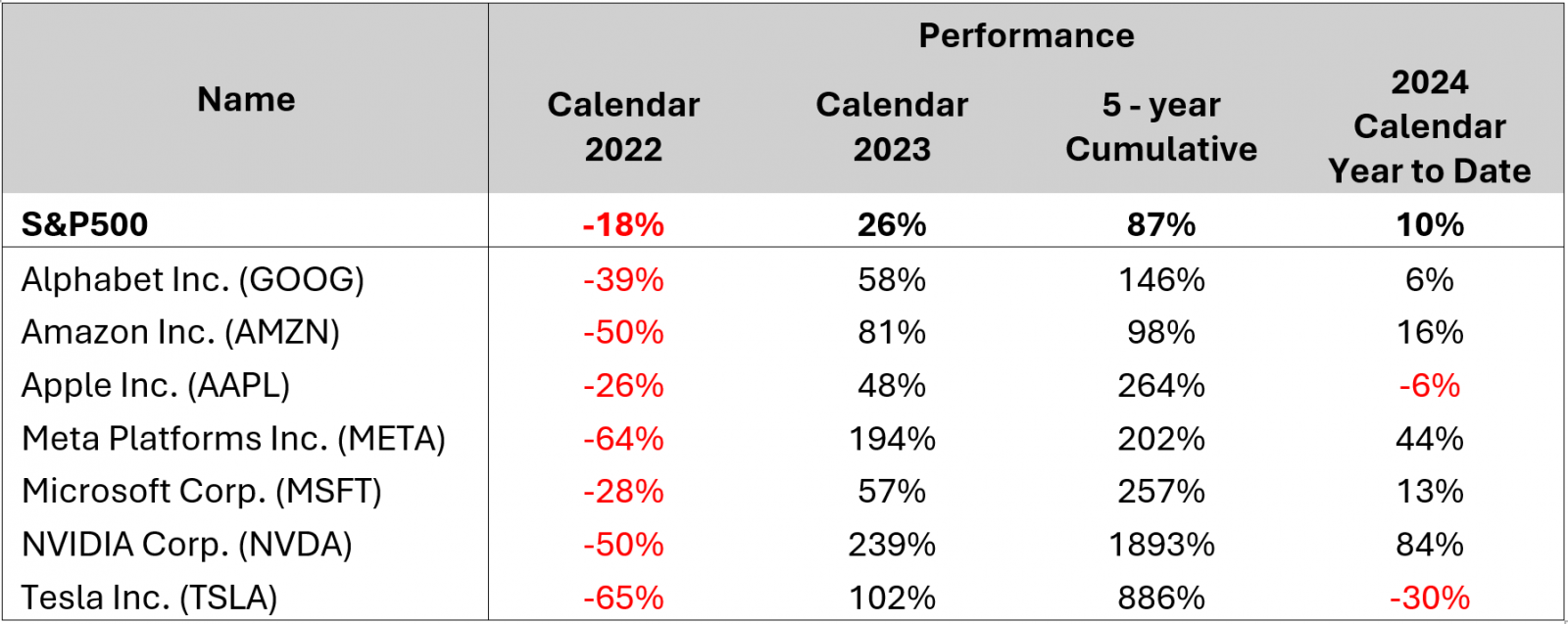Click Microsoft Corp. (MSFT) name cell
The width and height of the screenshot is (1568, 624).
202,491
